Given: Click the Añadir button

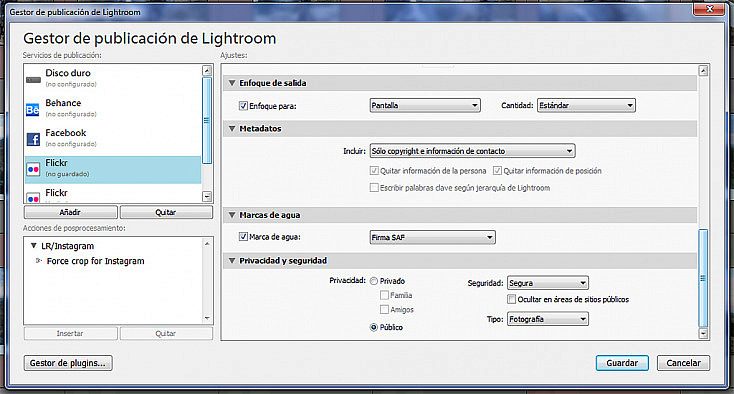Looking at the screenshot, I should point(70,212).
